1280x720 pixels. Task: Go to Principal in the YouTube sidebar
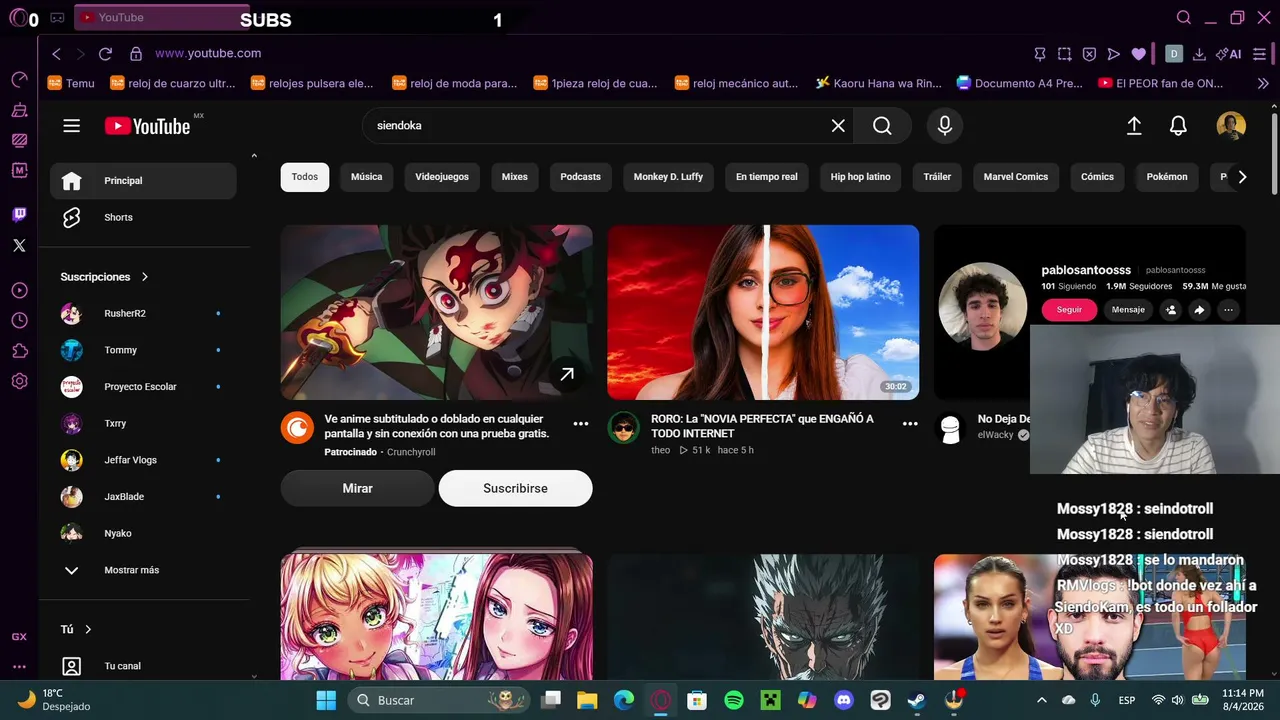pos(143,181)
